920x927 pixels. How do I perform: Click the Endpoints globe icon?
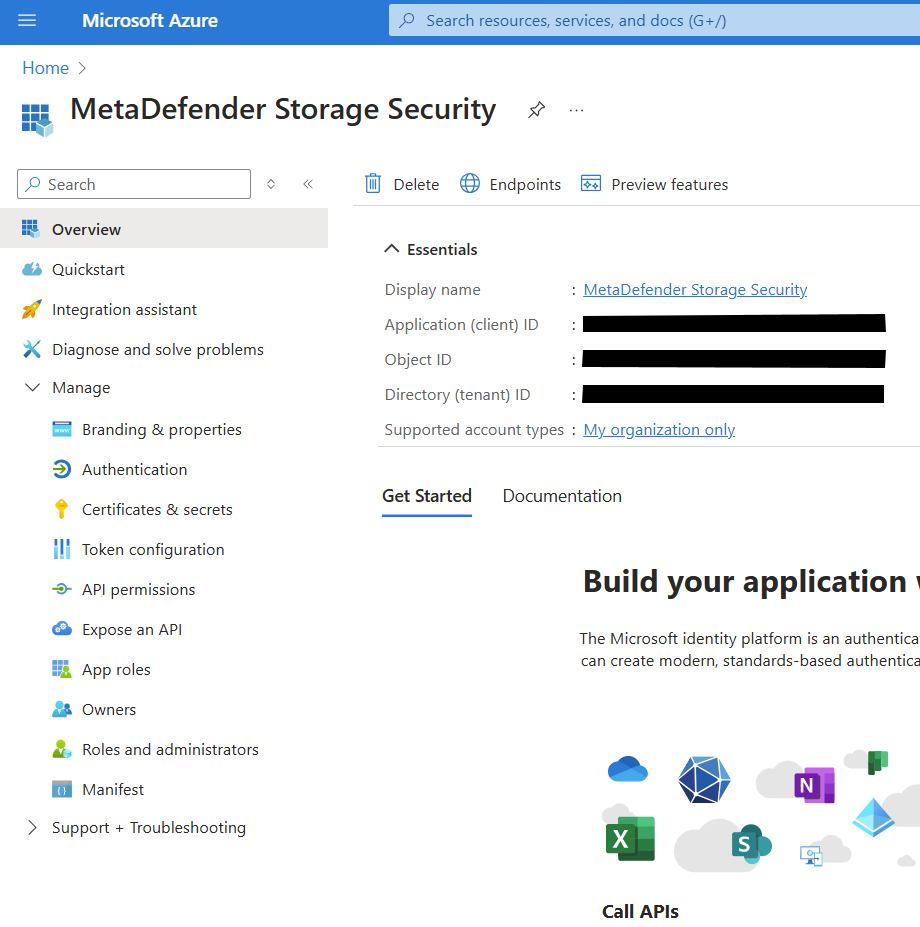(x=470, y=184)
